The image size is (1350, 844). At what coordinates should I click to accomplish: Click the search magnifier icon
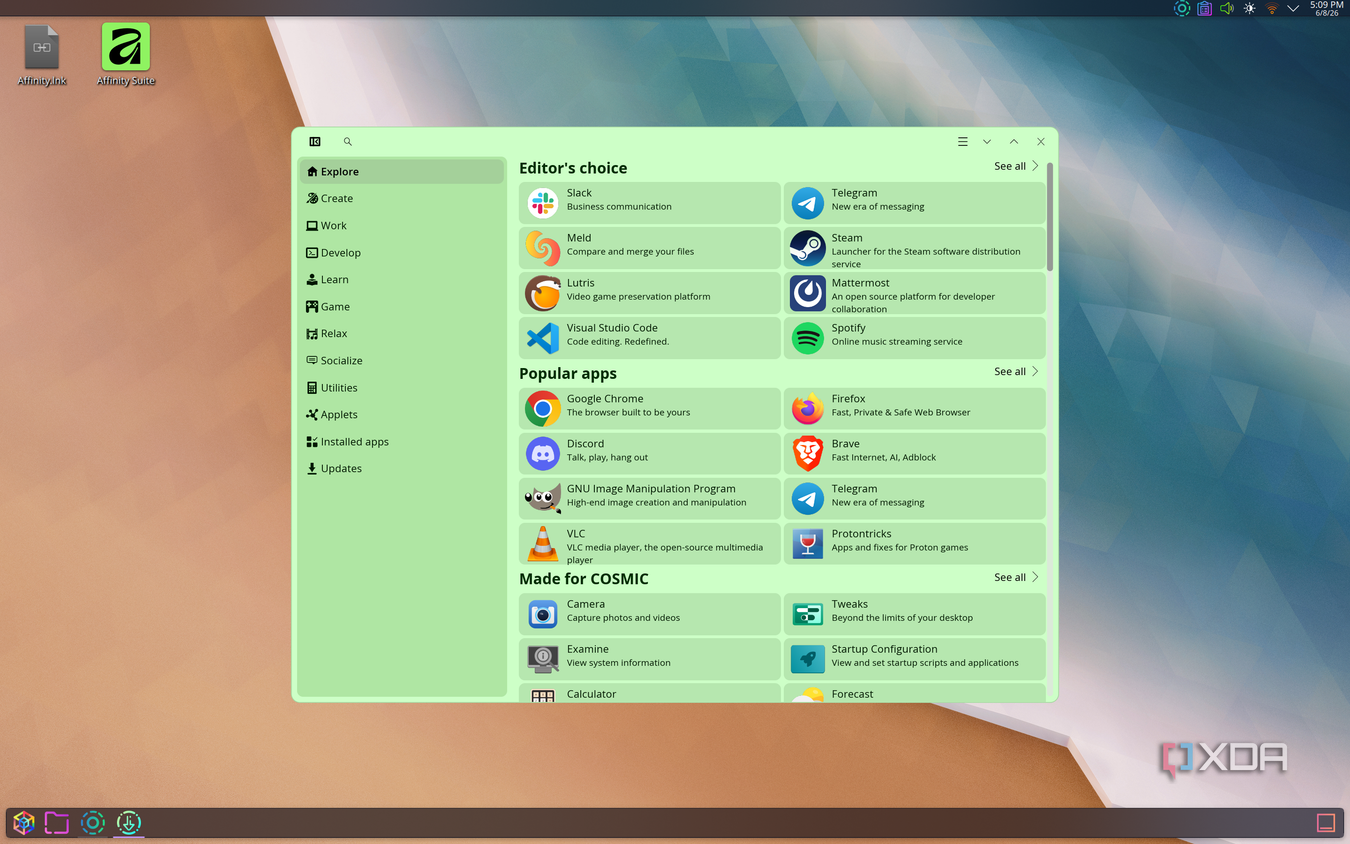tap(347, 142)
